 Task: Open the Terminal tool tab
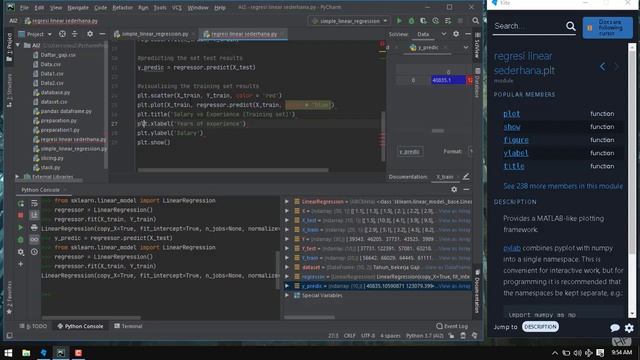tap(128, 326)
